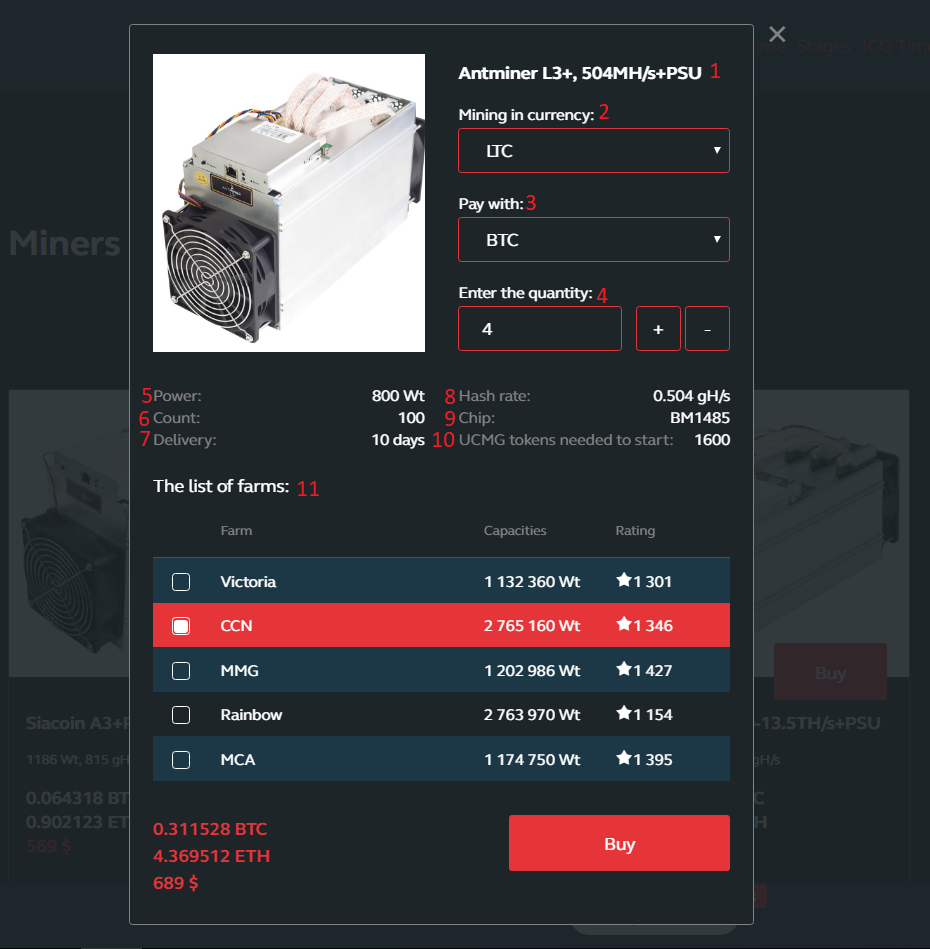Check the MCA farm checkbox

[x=181, y=760]
